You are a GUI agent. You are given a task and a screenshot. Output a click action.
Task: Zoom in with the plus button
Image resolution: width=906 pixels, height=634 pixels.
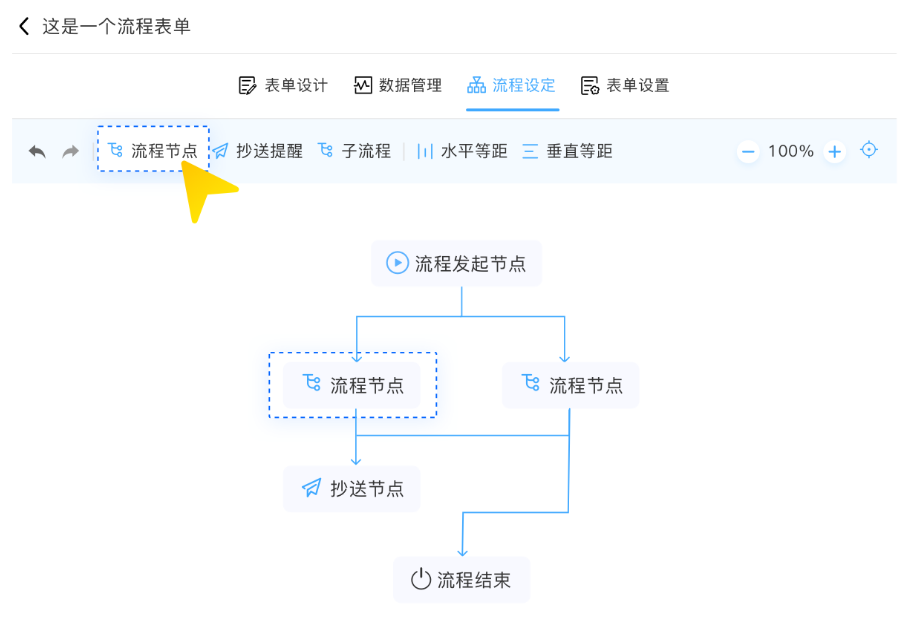tap(835, 152)
